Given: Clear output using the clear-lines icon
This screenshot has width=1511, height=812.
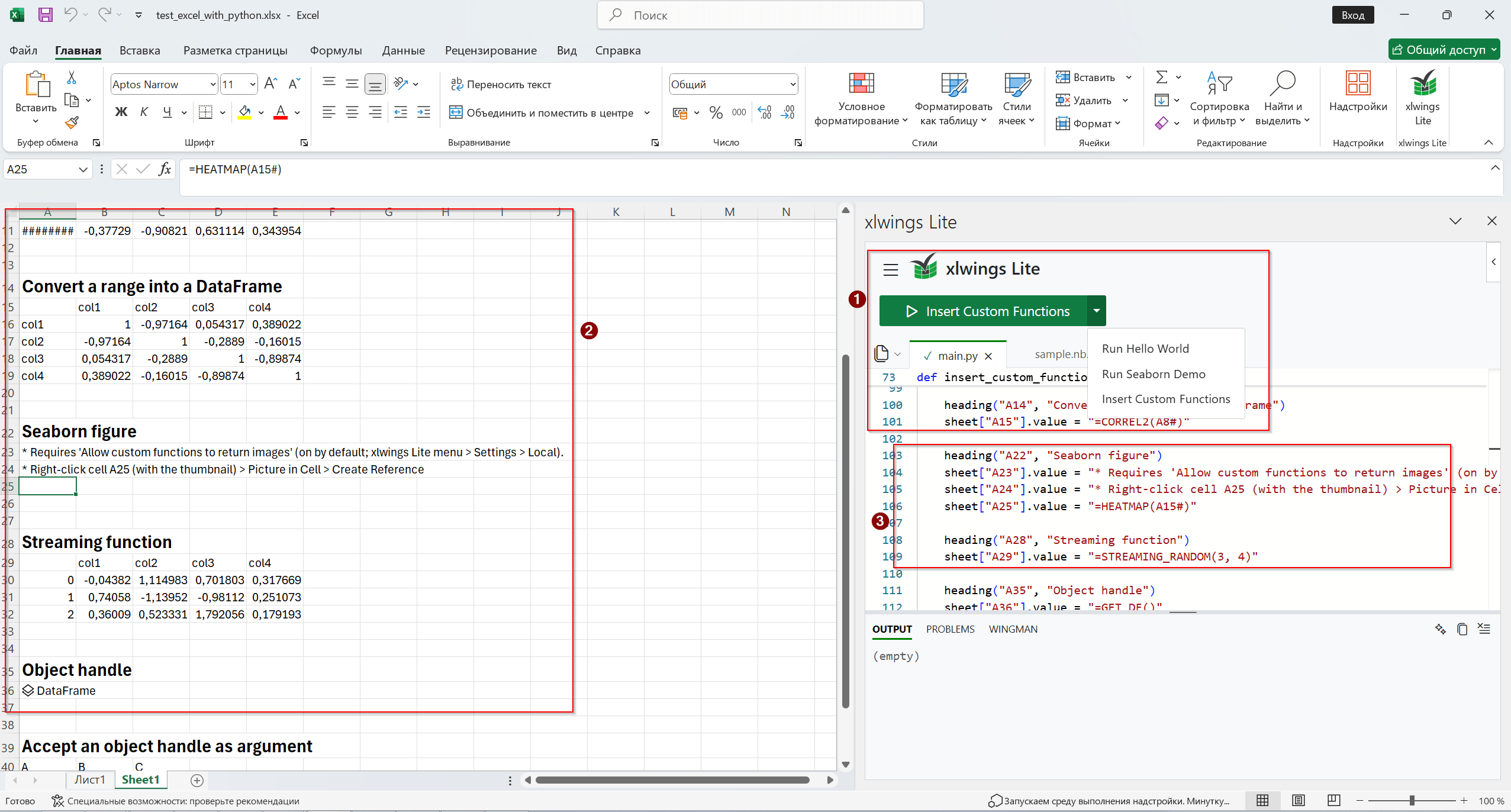Looking at the screenshot, I should tap(1484, 629).
